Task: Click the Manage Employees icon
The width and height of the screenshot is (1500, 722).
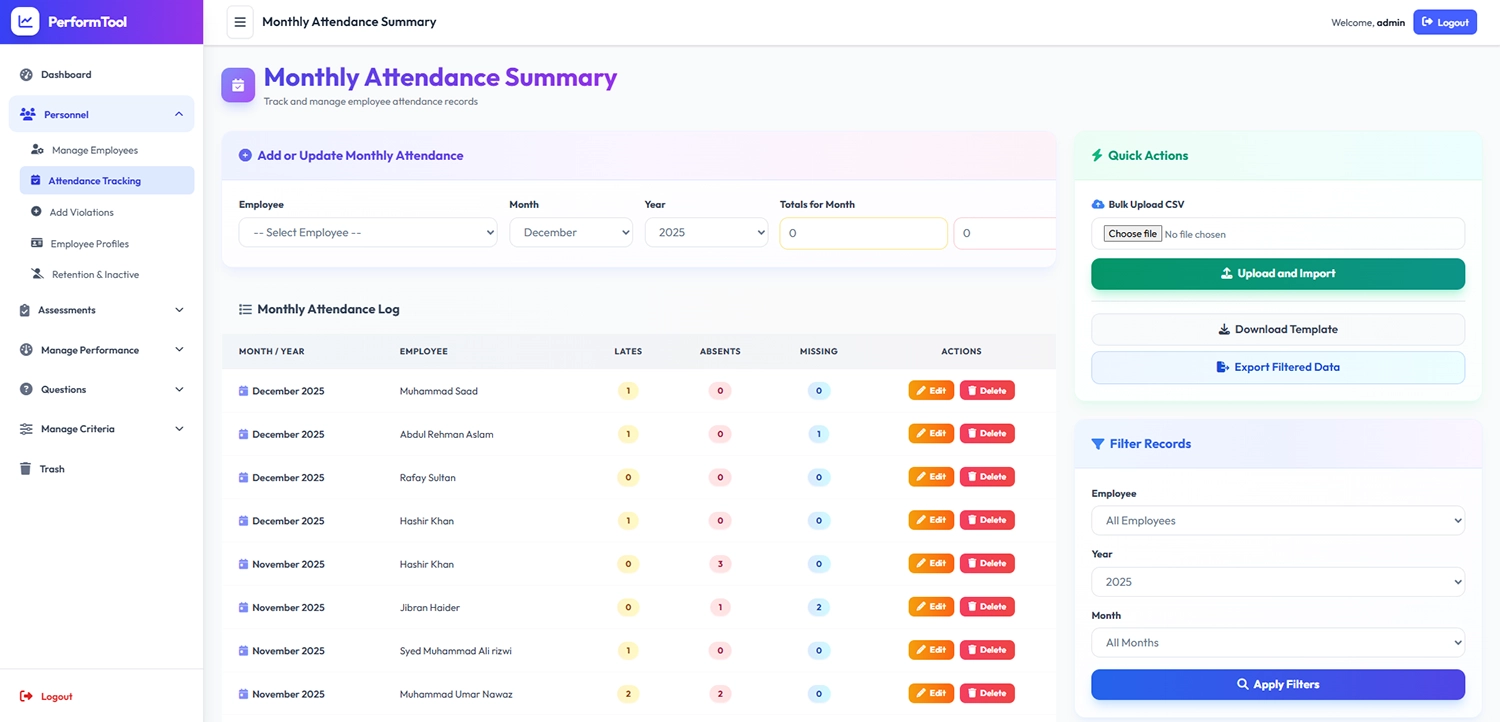Action: [x=37, y=150]
